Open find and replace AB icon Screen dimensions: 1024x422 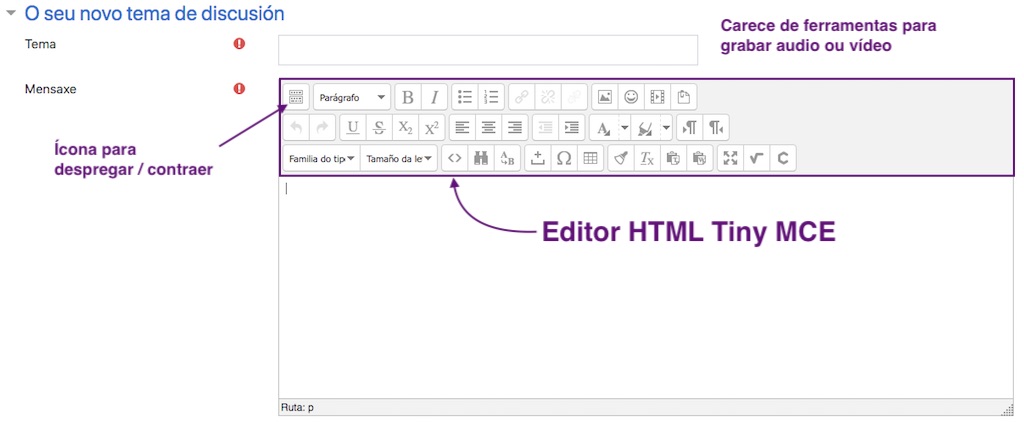[x=507, y=158]
